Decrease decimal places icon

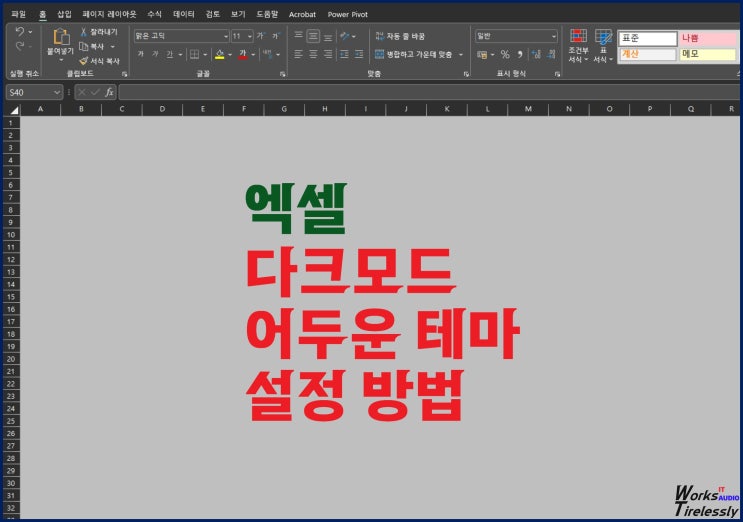pyautogui.click(x=551, y=54)
